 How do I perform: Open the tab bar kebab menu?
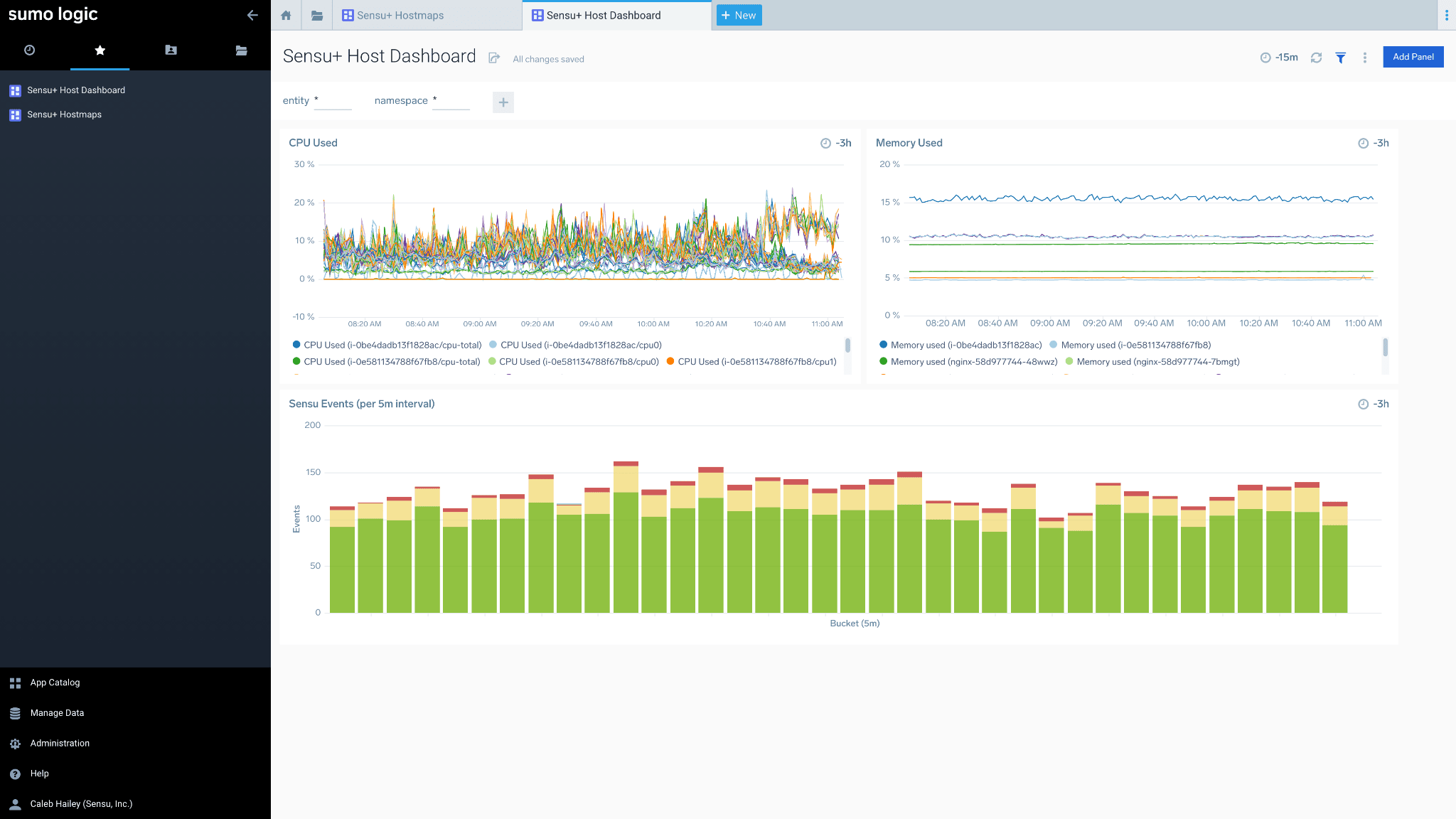tap(1447, 15)
